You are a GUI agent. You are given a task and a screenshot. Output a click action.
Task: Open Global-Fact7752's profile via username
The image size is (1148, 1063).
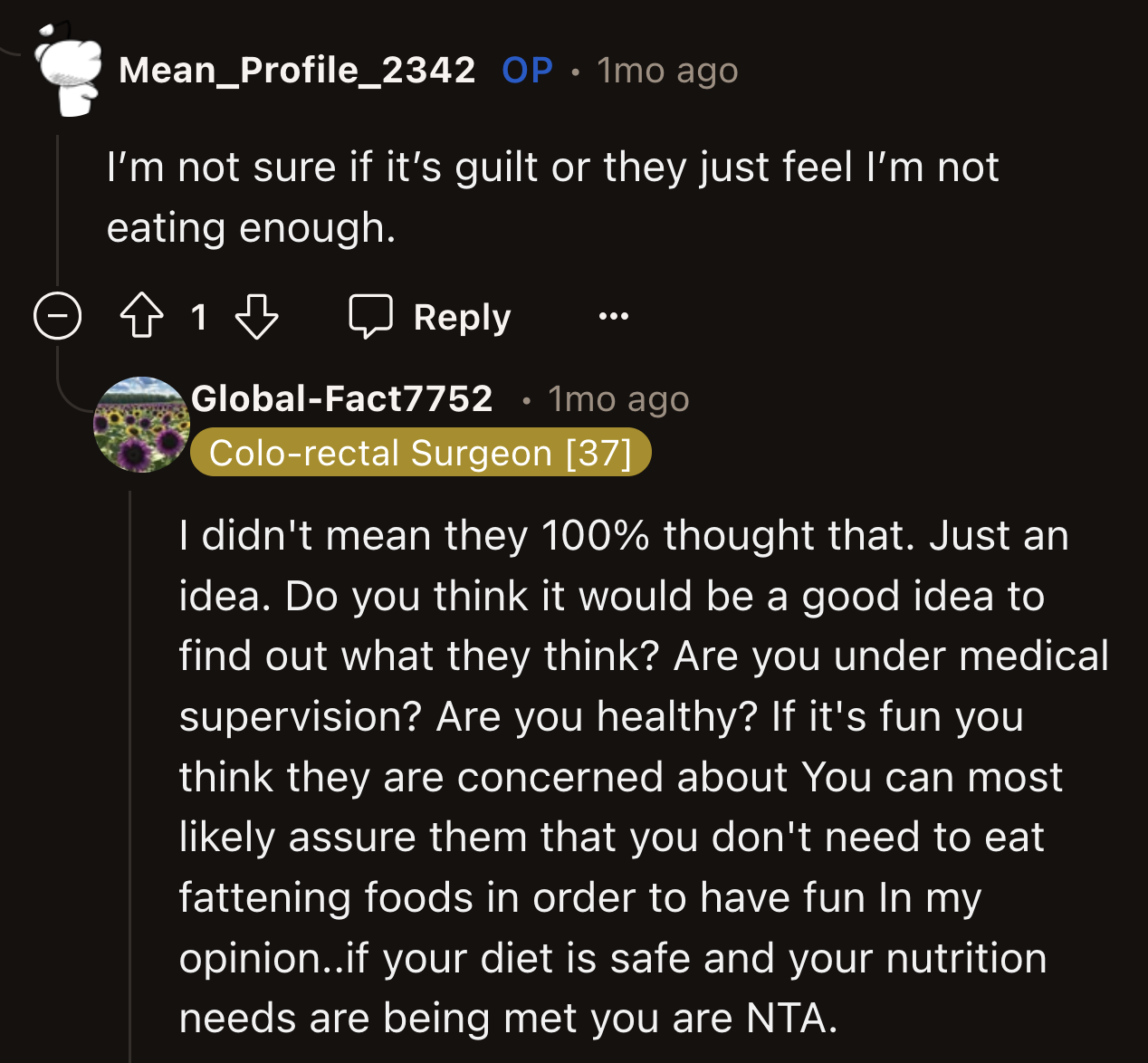(341, 398)
